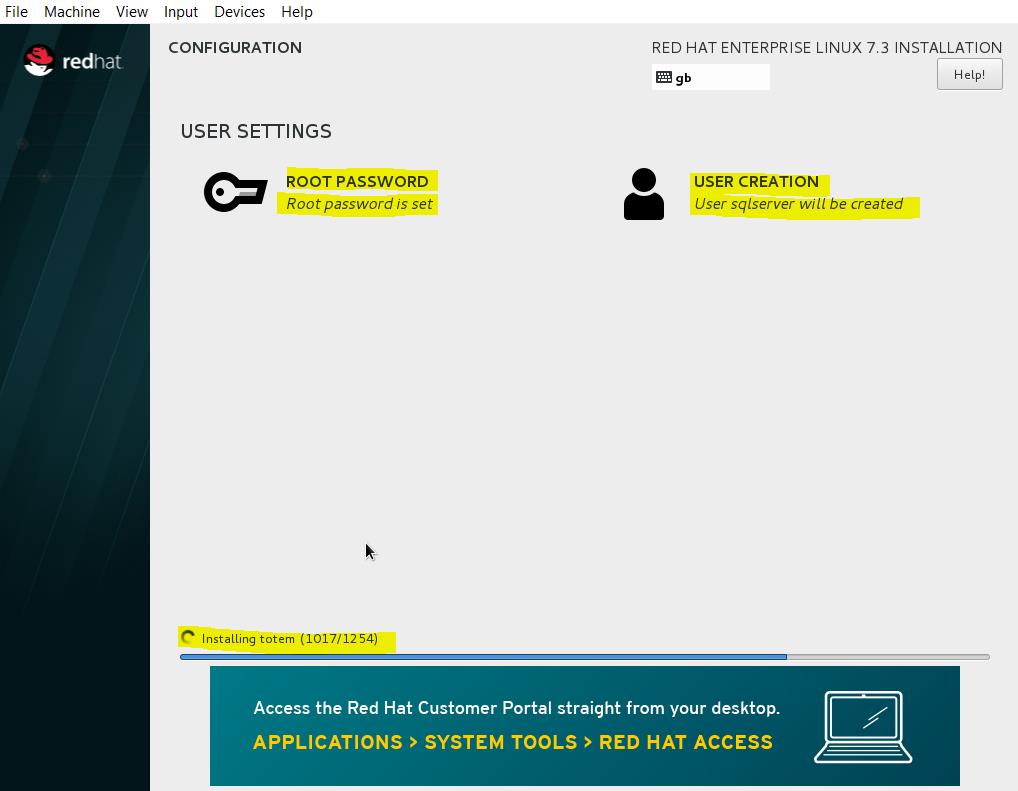Click 'User sqlserver will be created' text

(798, 204)
